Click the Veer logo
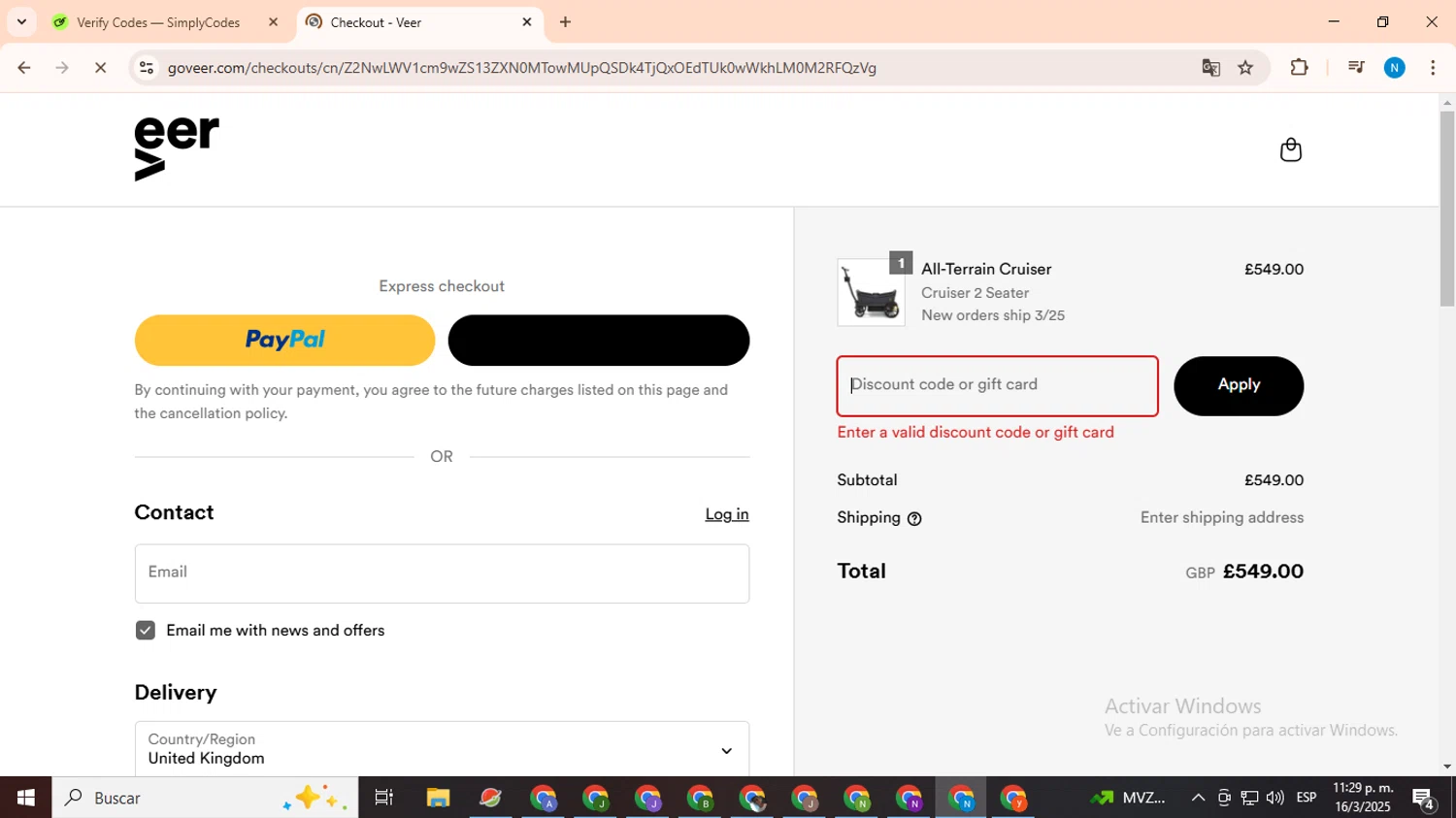The height and width of the screenshot is (818, 1456). coord(177,149)
